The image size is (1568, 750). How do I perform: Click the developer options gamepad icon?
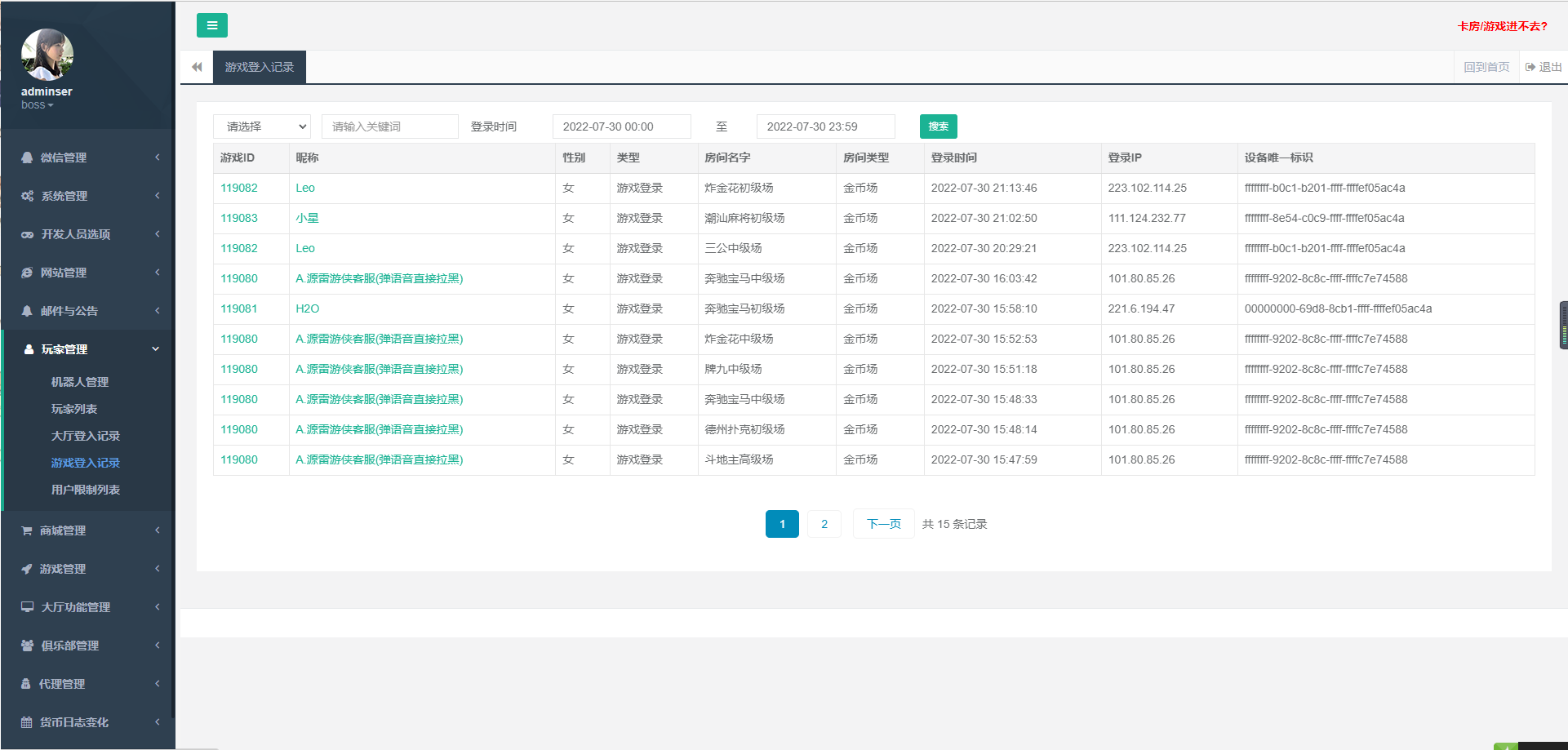click(x=27, y=234)
